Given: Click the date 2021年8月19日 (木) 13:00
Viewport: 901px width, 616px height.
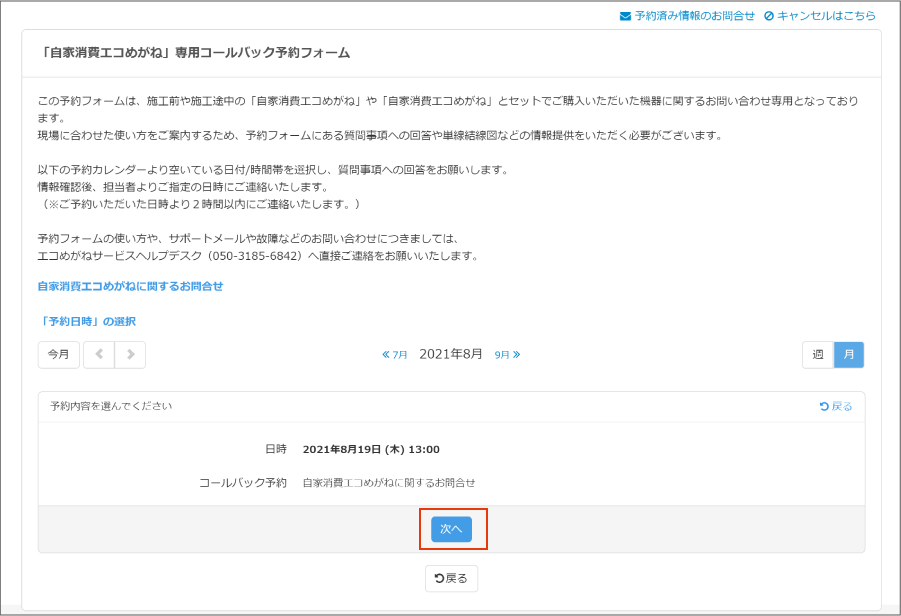Looking at the screenshot, I should point(371,449).
